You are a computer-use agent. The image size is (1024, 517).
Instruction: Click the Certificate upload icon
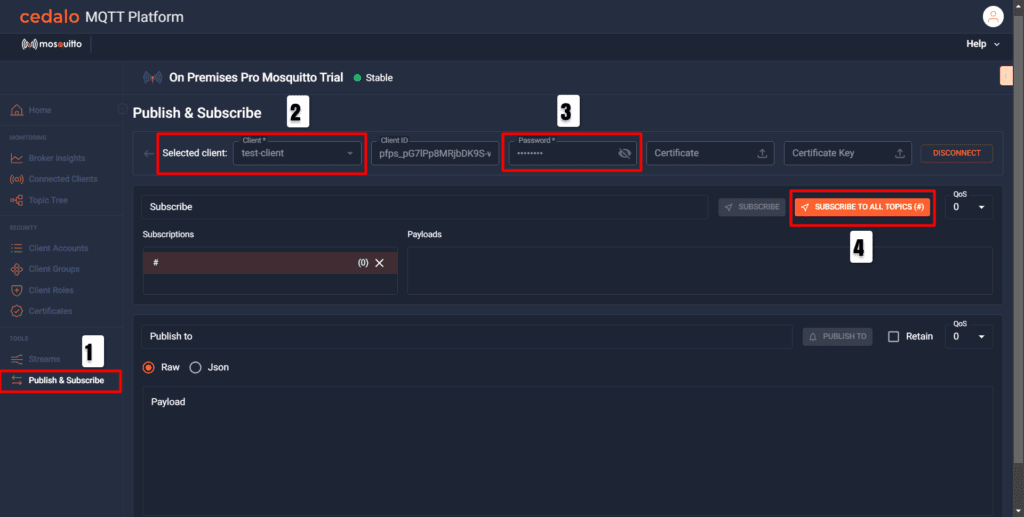[x=762, y=153]
